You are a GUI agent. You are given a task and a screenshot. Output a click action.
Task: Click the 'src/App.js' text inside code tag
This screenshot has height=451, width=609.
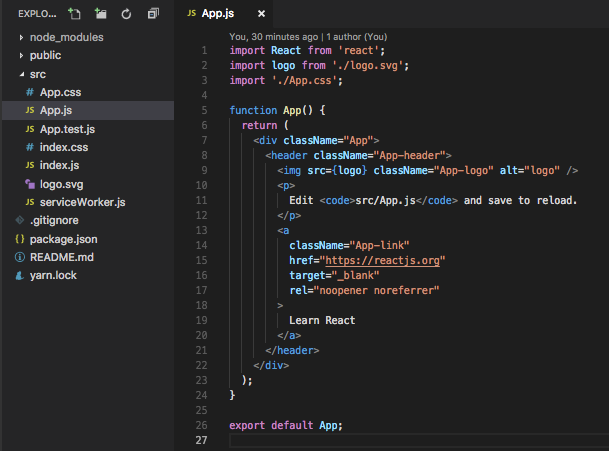[x=385, y=200]
